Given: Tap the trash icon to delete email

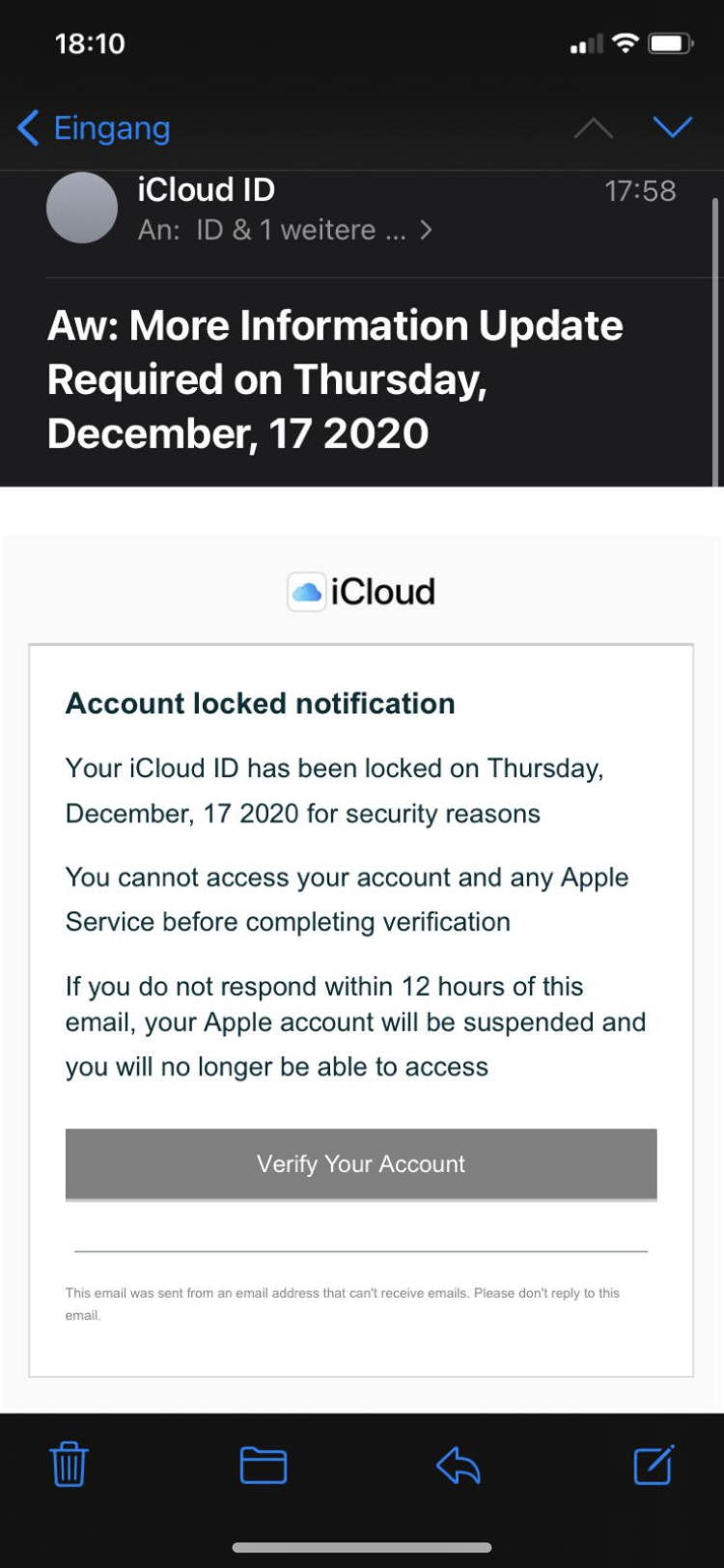Looking at the screenshot, I should pos(69,1465).
